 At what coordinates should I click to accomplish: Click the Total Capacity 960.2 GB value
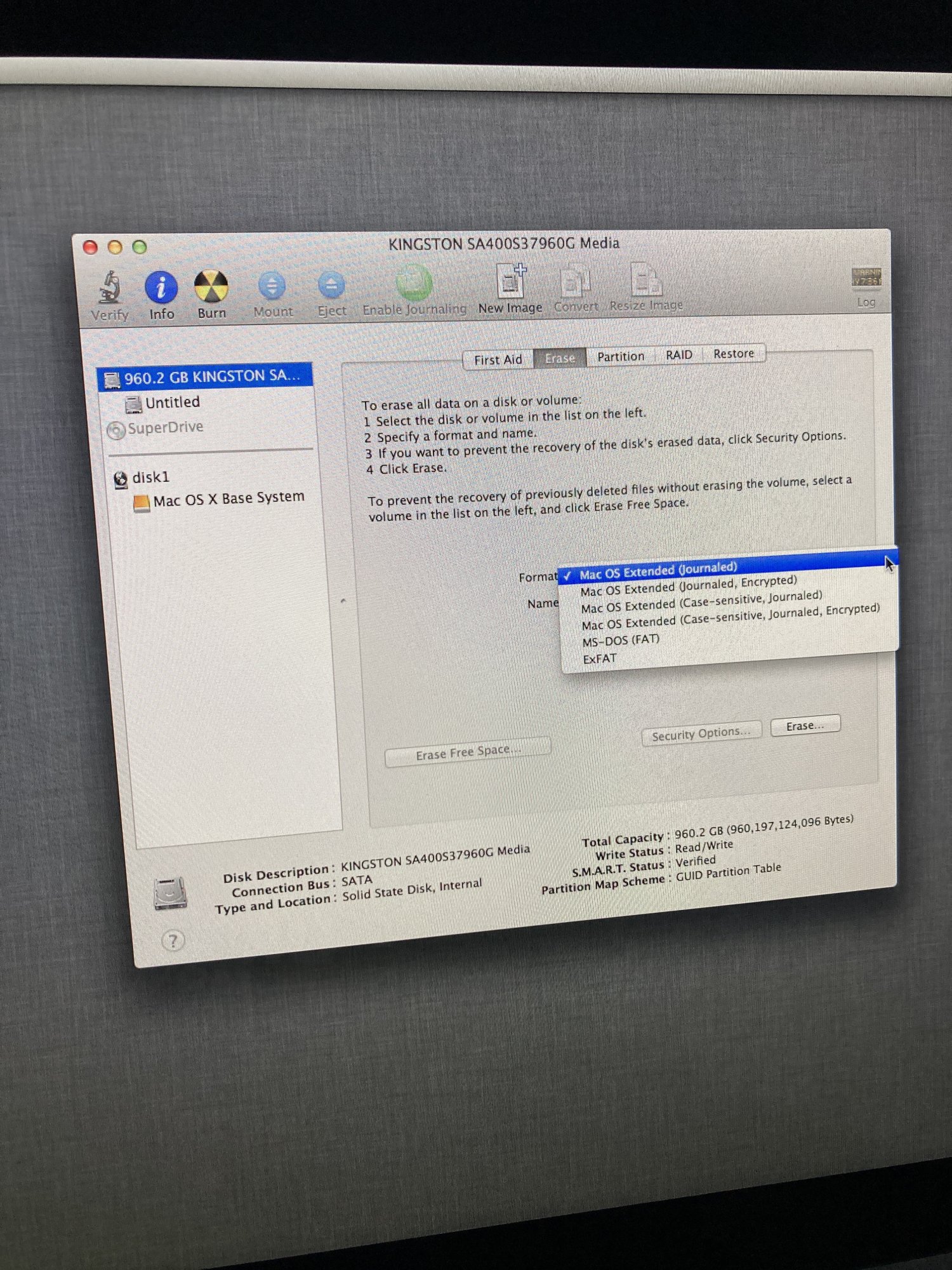pos(764,826)
